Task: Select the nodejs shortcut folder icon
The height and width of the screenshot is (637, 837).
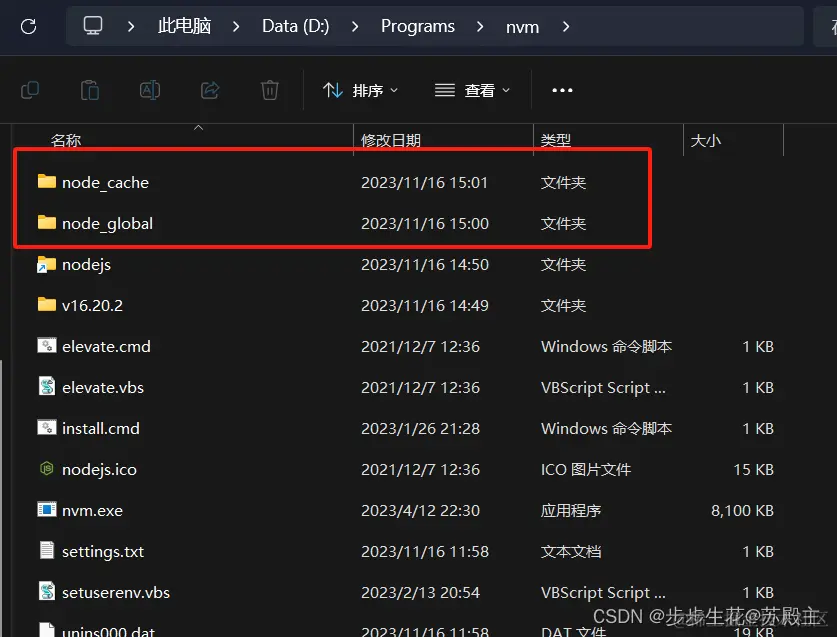Action: click(47, 264)
